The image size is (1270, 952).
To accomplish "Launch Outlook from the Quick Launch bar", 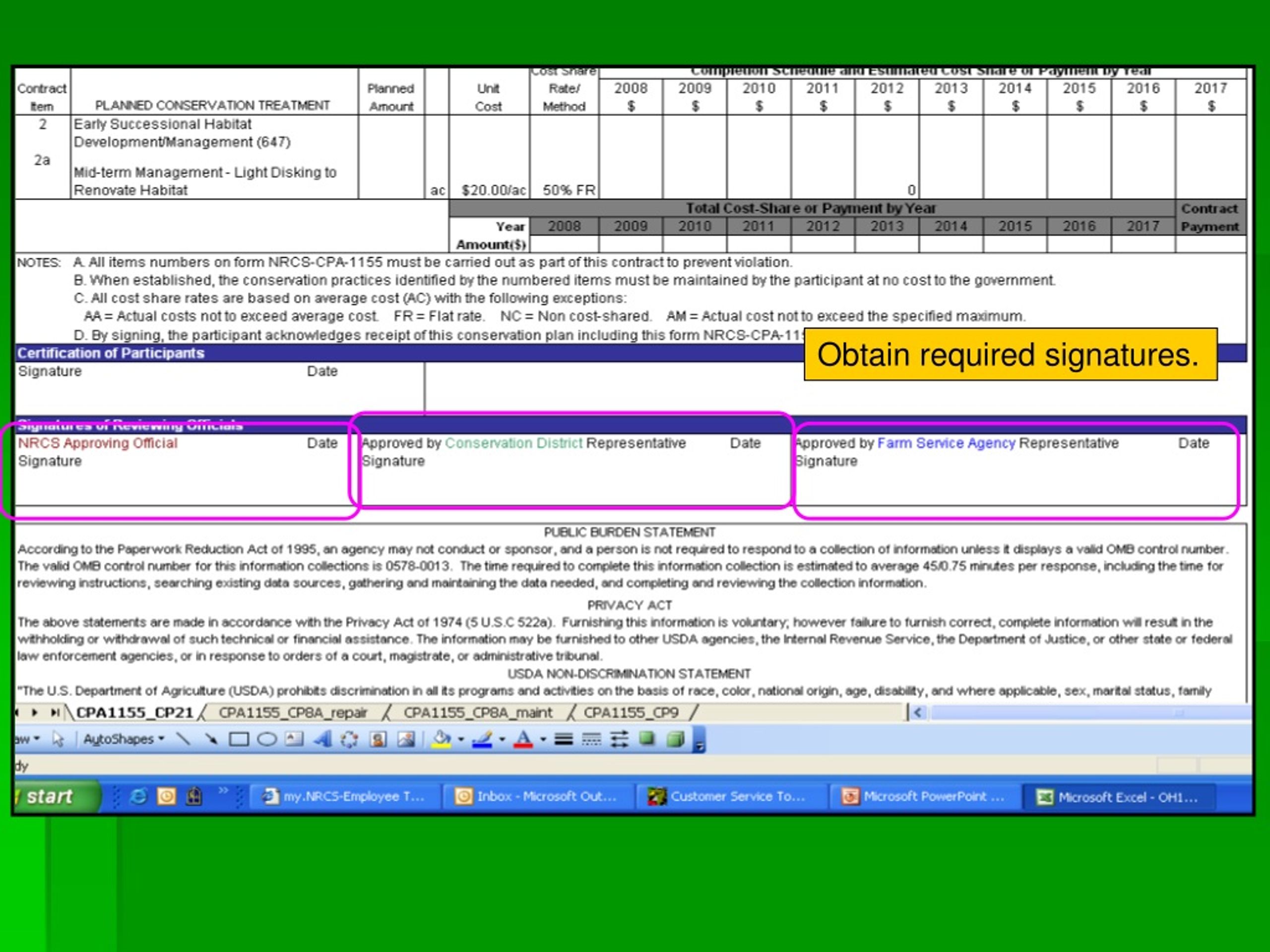I will pyautogui.click(x=167, y=796).
